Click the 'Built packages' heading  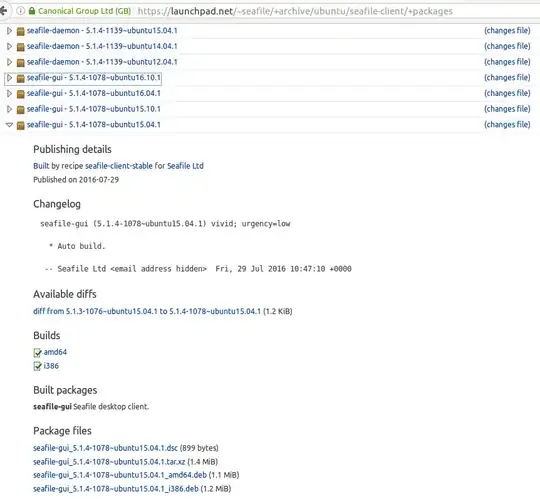tap(65, 390)
